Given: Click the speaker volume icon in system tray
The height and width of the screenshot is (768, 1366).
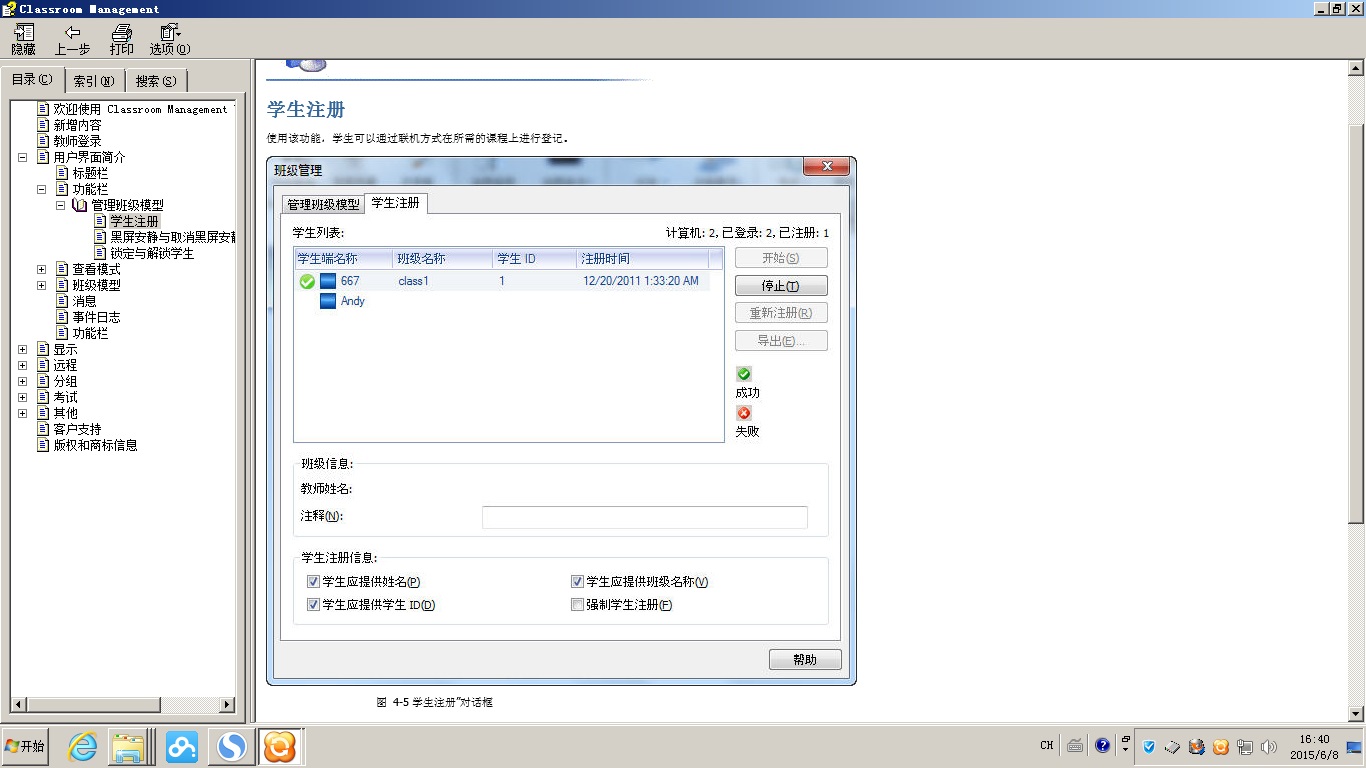Looking at the screenshot, I should (1269, 745).
